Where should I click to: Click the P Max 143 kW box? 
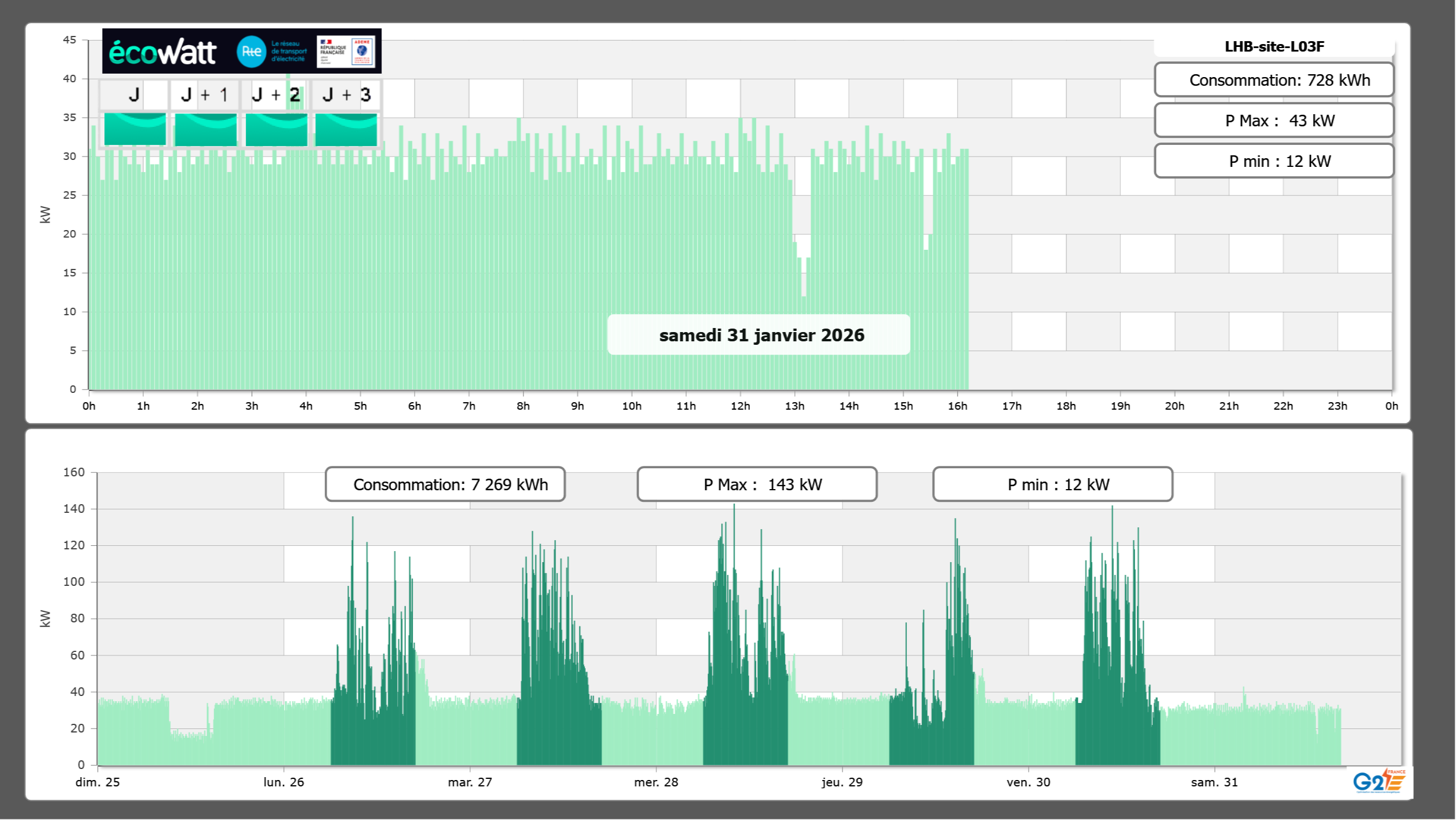757,484
